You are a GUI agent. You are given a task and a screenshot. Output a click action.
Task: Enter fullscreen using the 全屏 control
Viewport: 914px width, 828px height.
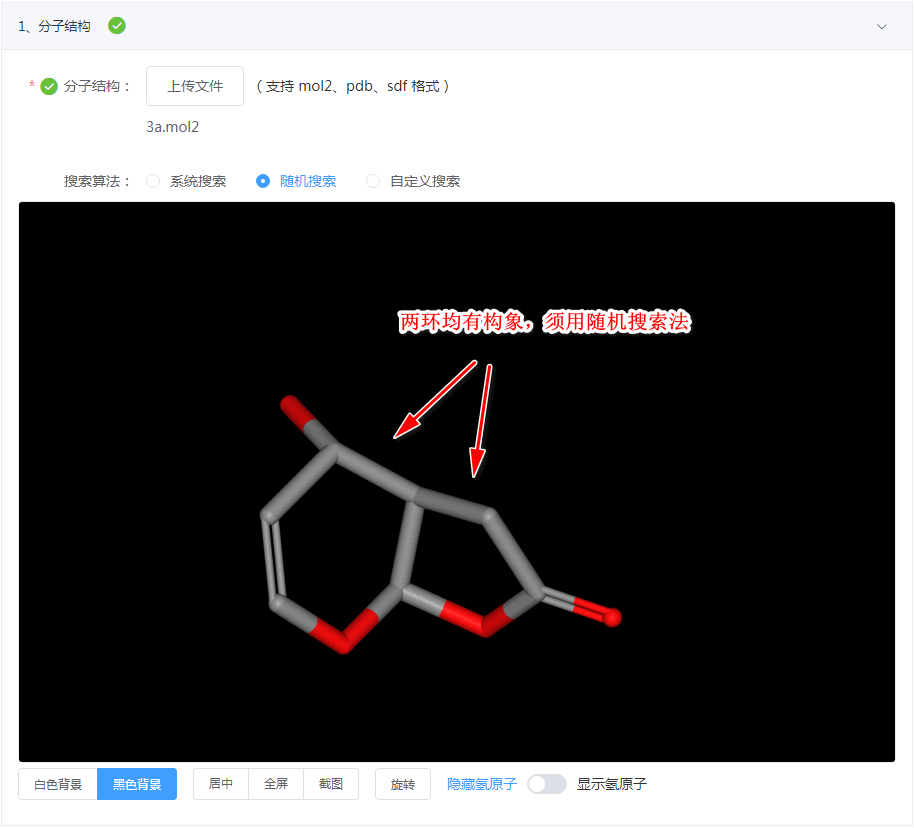pyautogui.click(x=276, y=784)
